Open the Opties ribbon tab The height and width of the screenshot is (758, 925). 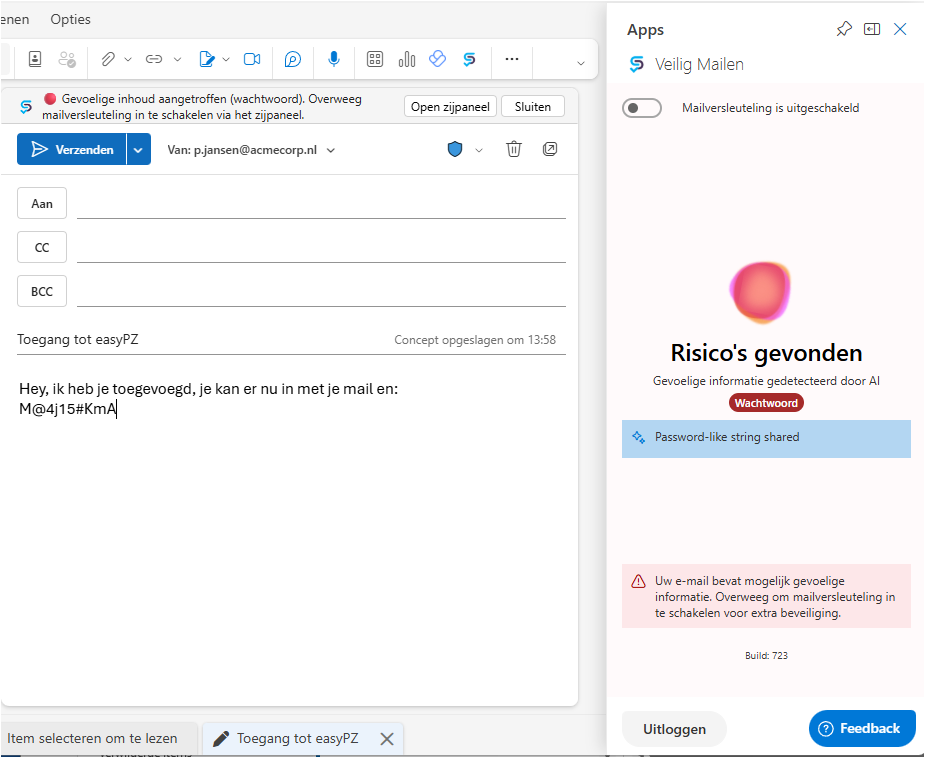[71, 19]
